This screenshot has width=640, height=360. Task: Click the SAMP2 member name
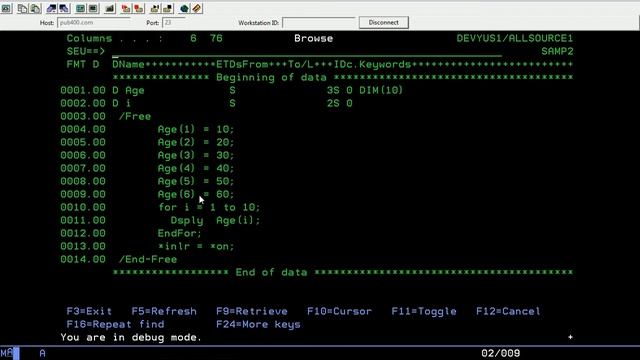[x=557, y=52]
